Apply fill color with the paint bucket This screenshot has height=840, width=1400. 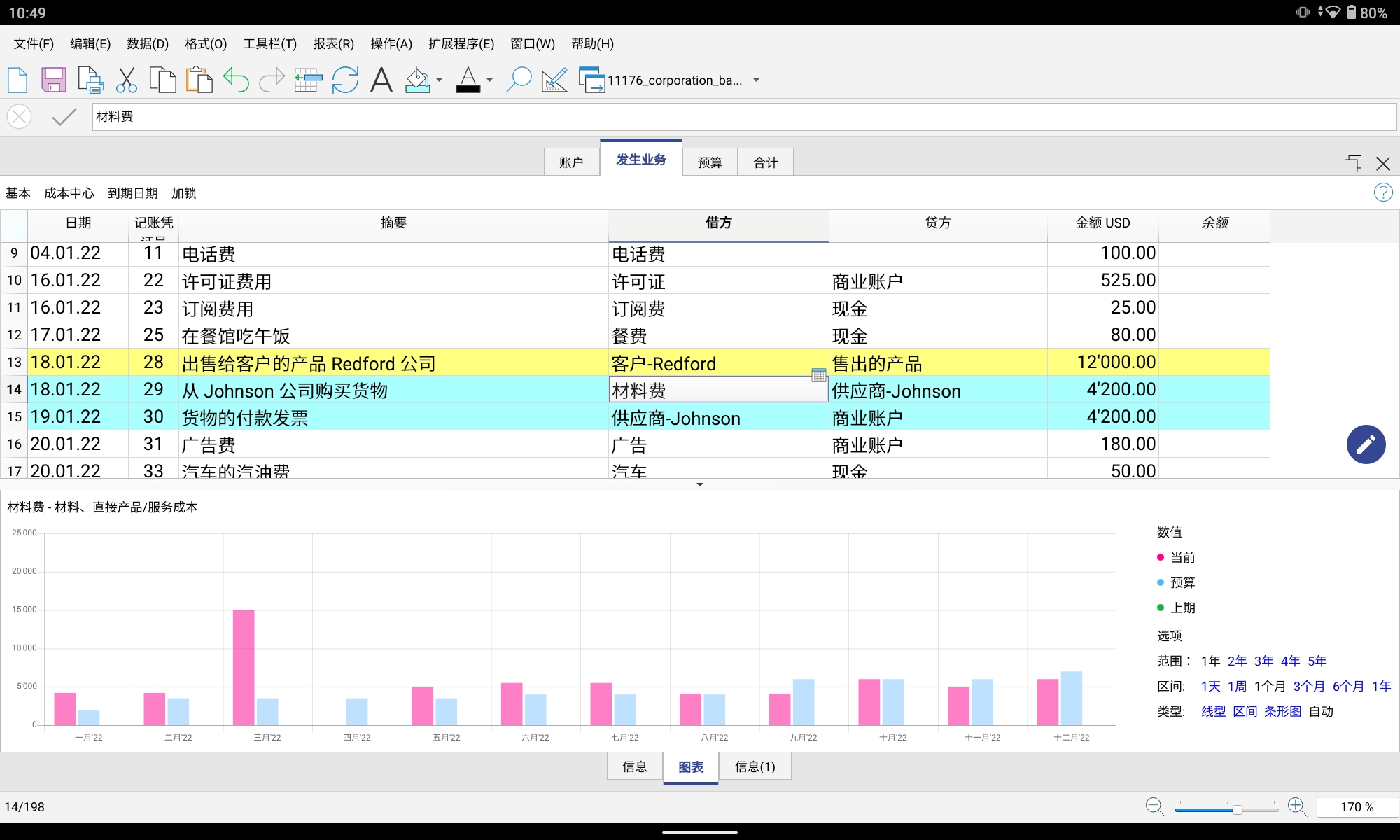[418, 80]
